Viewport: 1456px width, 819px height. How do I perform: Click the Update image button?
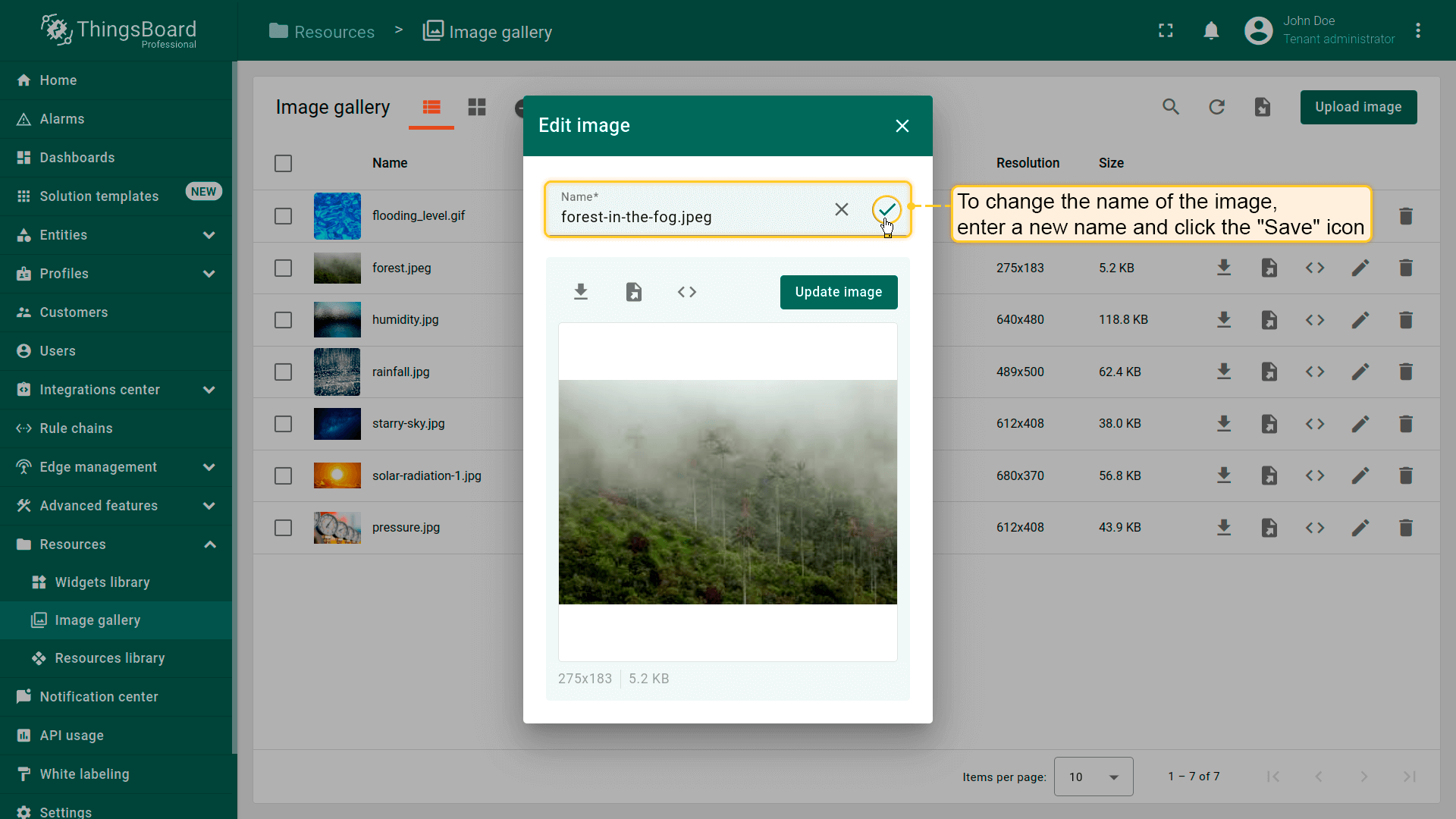tap(838, 292)
